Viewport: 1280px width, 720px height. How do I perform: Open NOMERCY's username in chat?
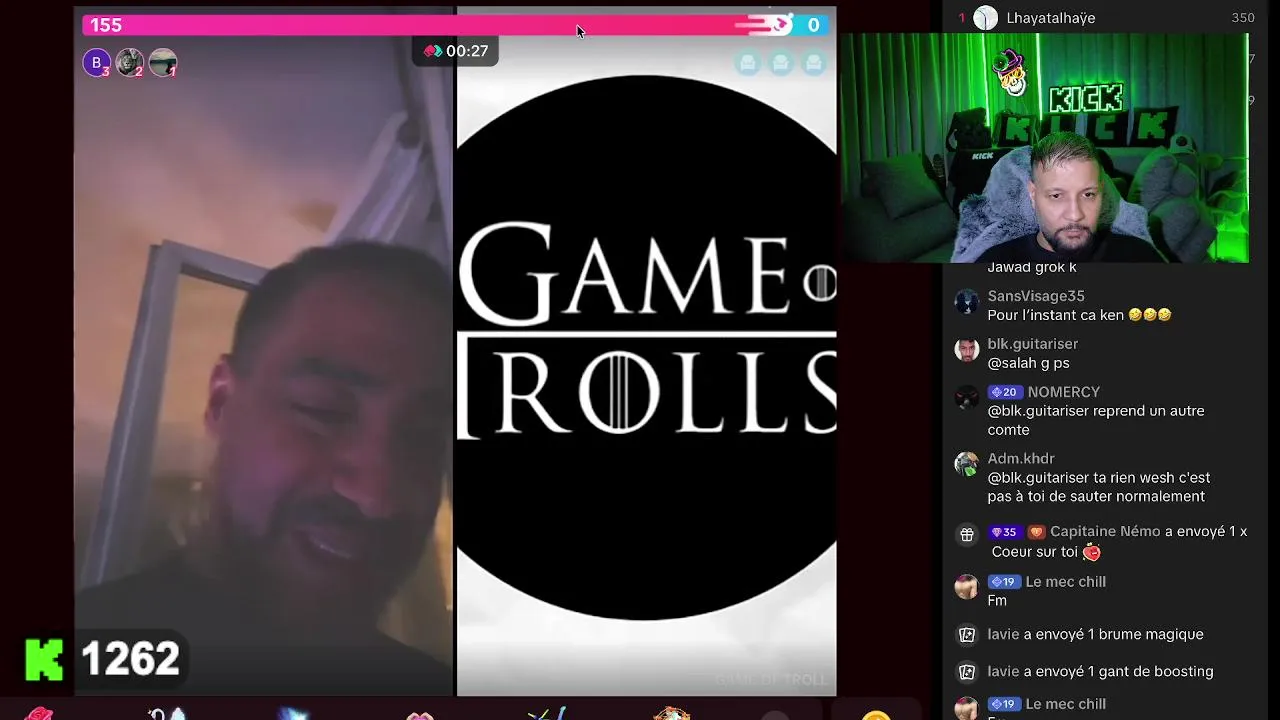1063,392
